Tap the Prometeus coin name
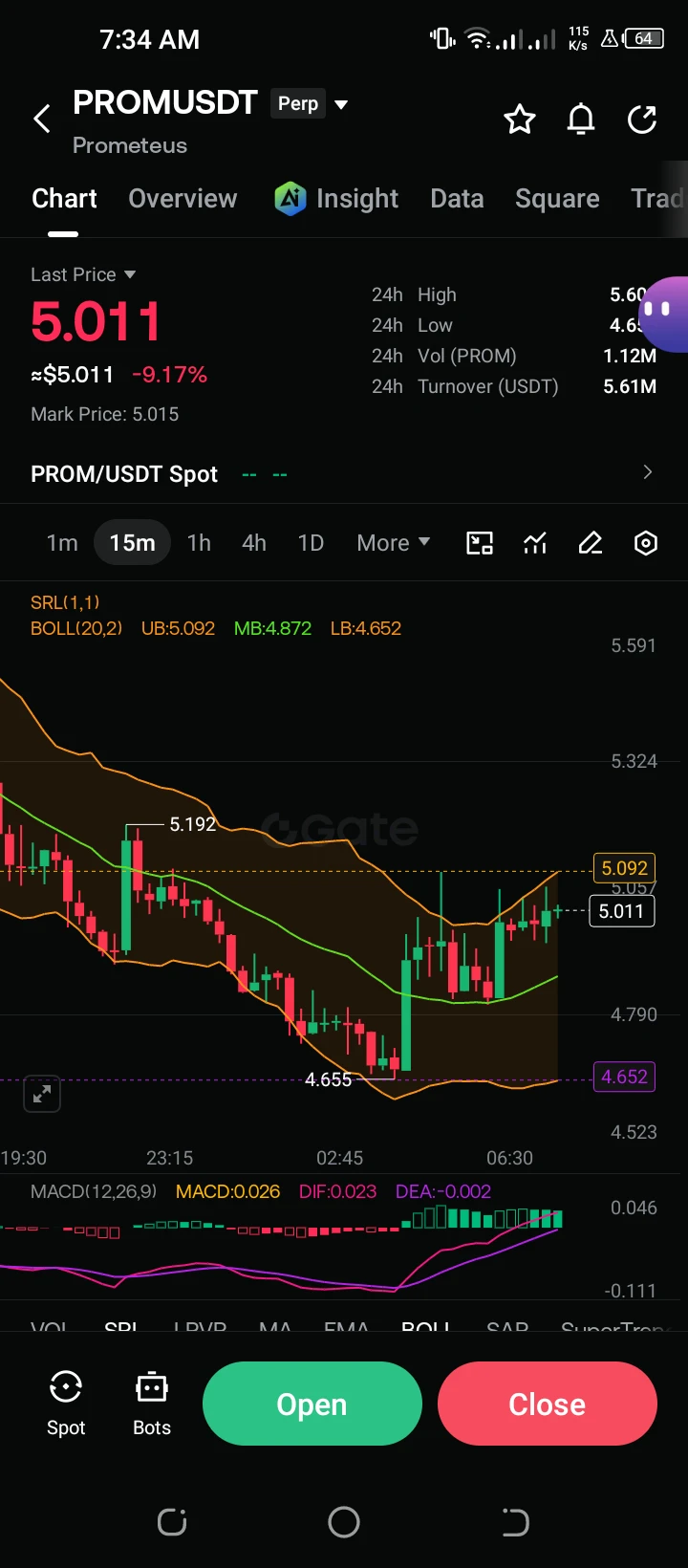Viewport: 688px width, 1568px height. tap(130, 145)
